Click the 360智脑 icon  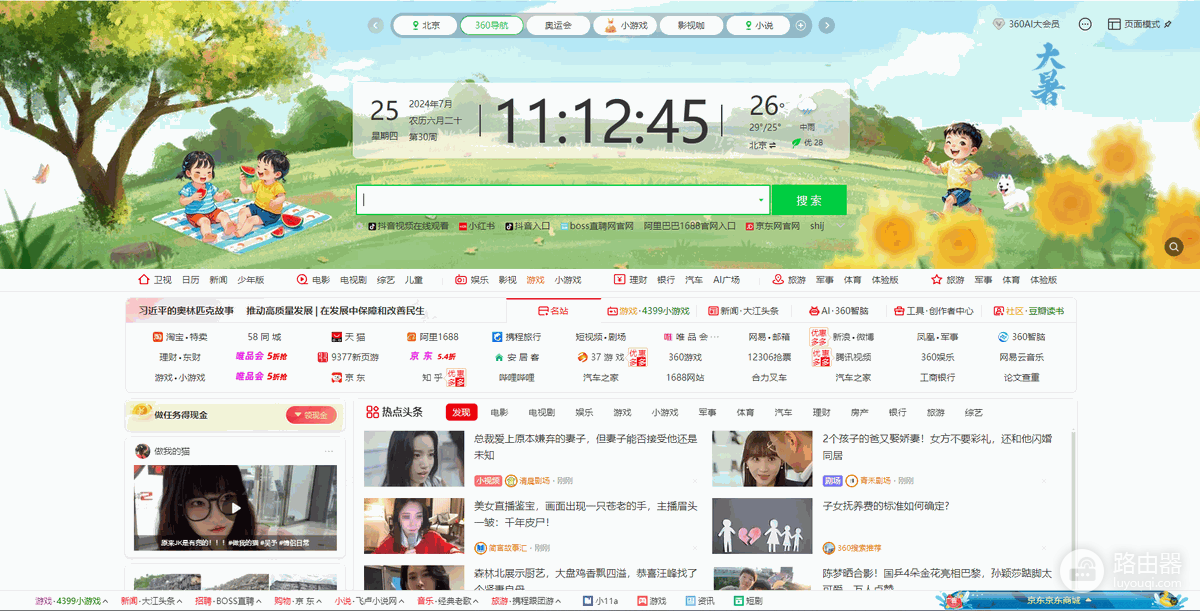point(1003,337)
